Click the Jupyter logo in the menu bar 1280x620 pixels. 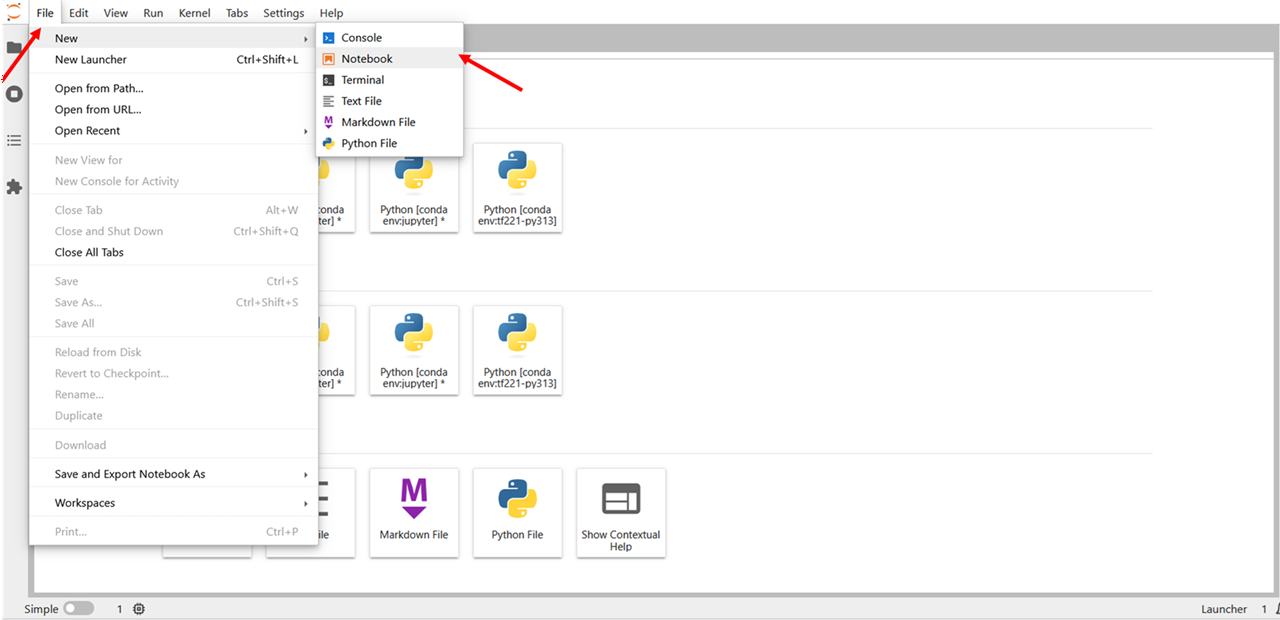pos(13,12)
